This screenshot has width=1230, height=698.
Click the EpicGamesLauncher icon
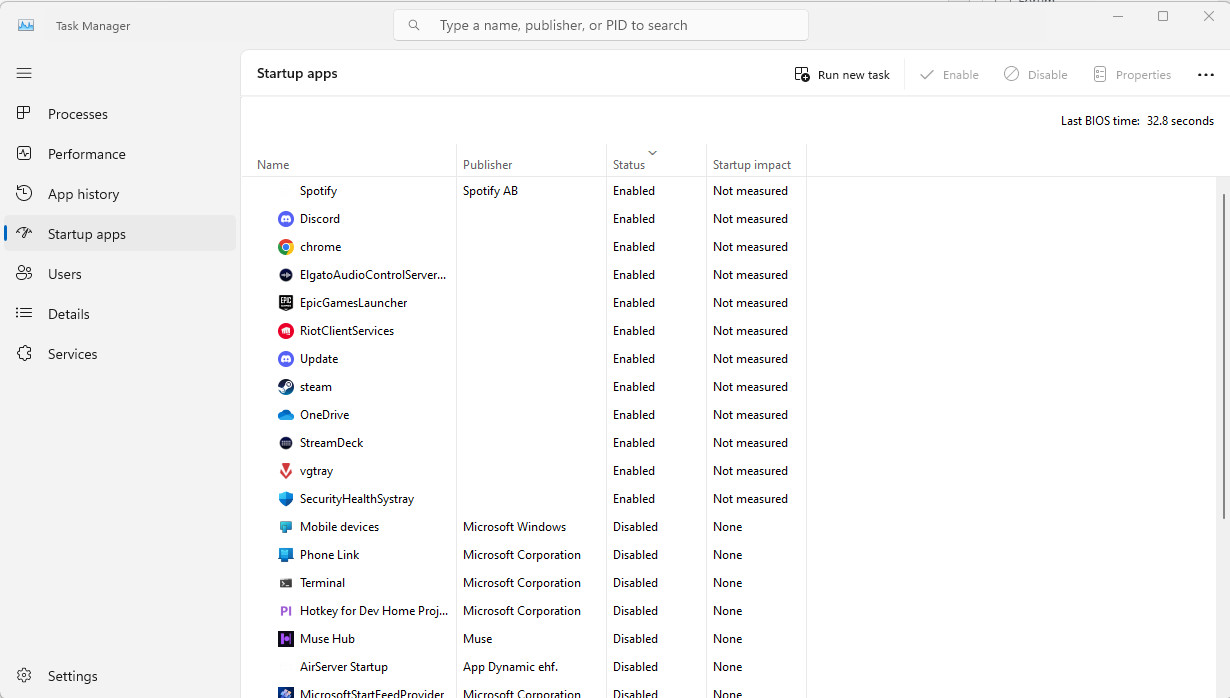(x=286, y=303)
